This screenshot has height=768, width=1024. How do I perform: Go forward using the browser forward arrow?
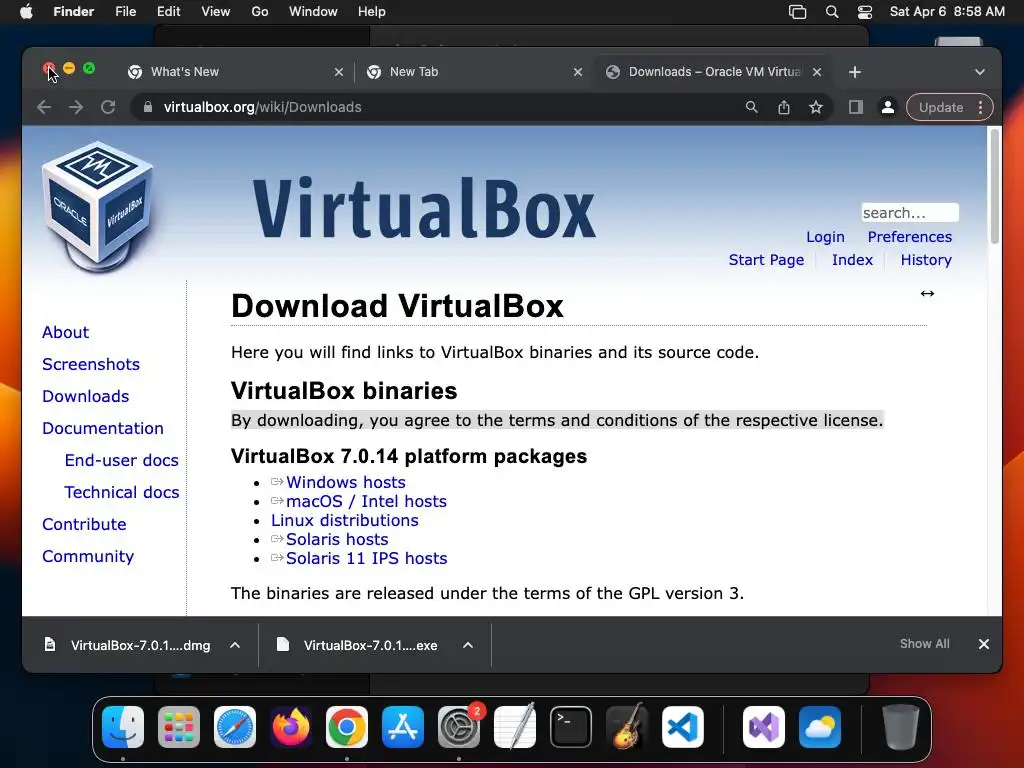click(x=76, y=107)
